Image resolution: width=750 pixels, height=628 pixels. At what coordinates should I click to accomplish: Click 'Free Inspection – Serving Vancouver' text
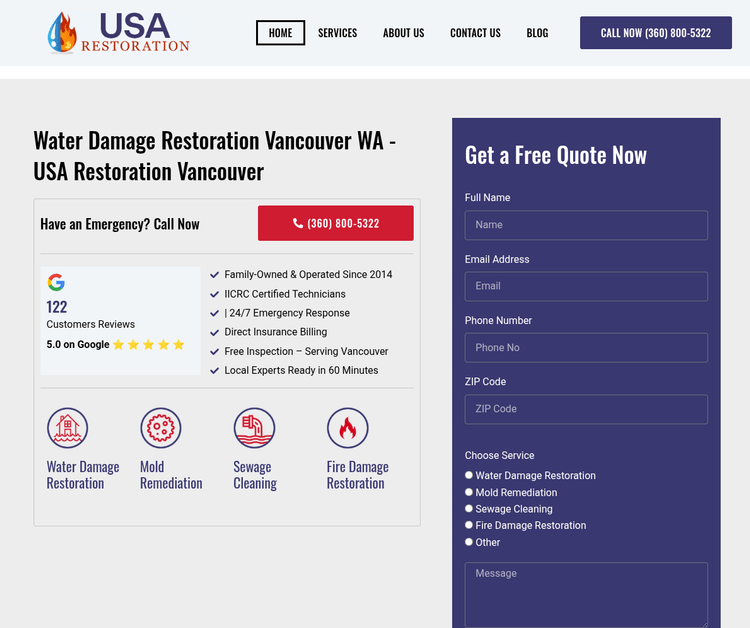pyautogui.click(x=306, y=351)
